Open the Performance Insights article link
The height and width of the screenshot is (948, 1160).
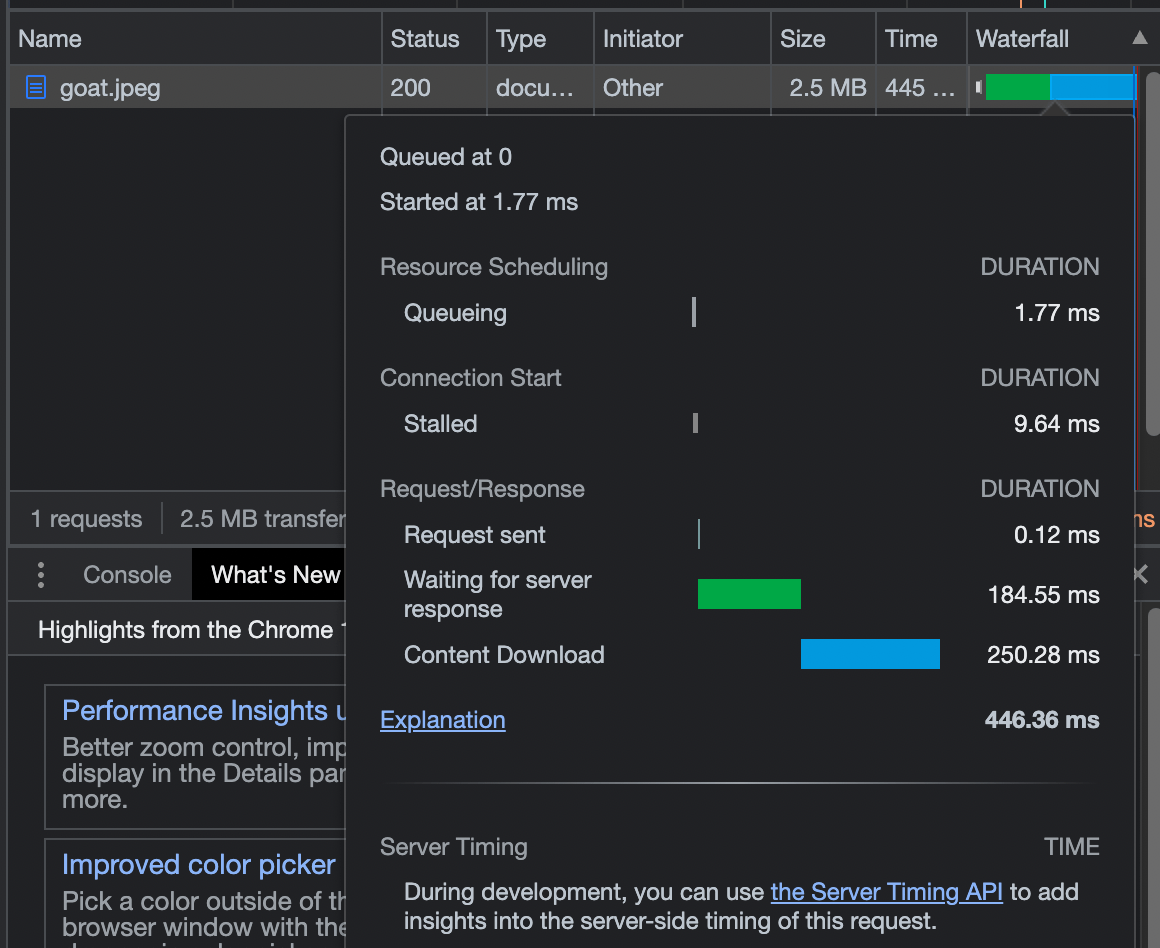pos(203,710)
